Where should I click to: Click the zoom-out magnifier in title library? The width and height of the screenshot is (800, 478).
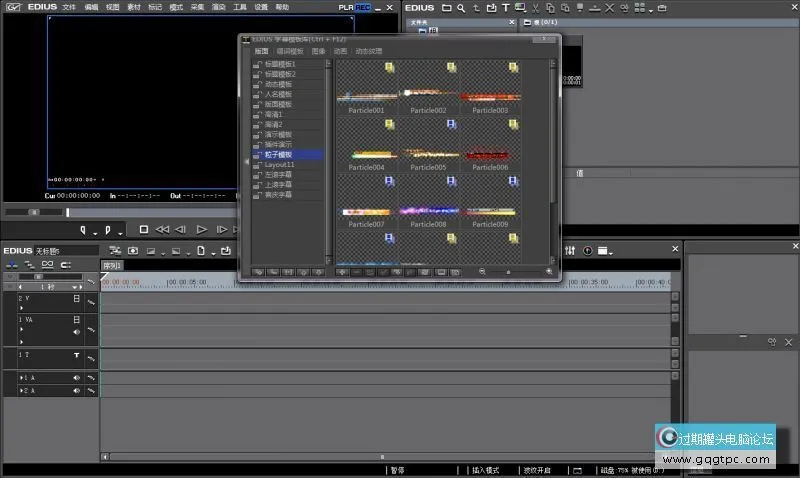[482, 271]
